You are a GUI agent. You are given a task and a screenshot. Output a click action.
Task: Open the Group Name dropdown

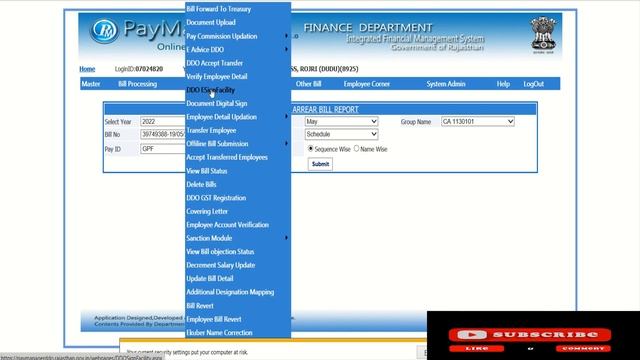(x=478, y=122)
